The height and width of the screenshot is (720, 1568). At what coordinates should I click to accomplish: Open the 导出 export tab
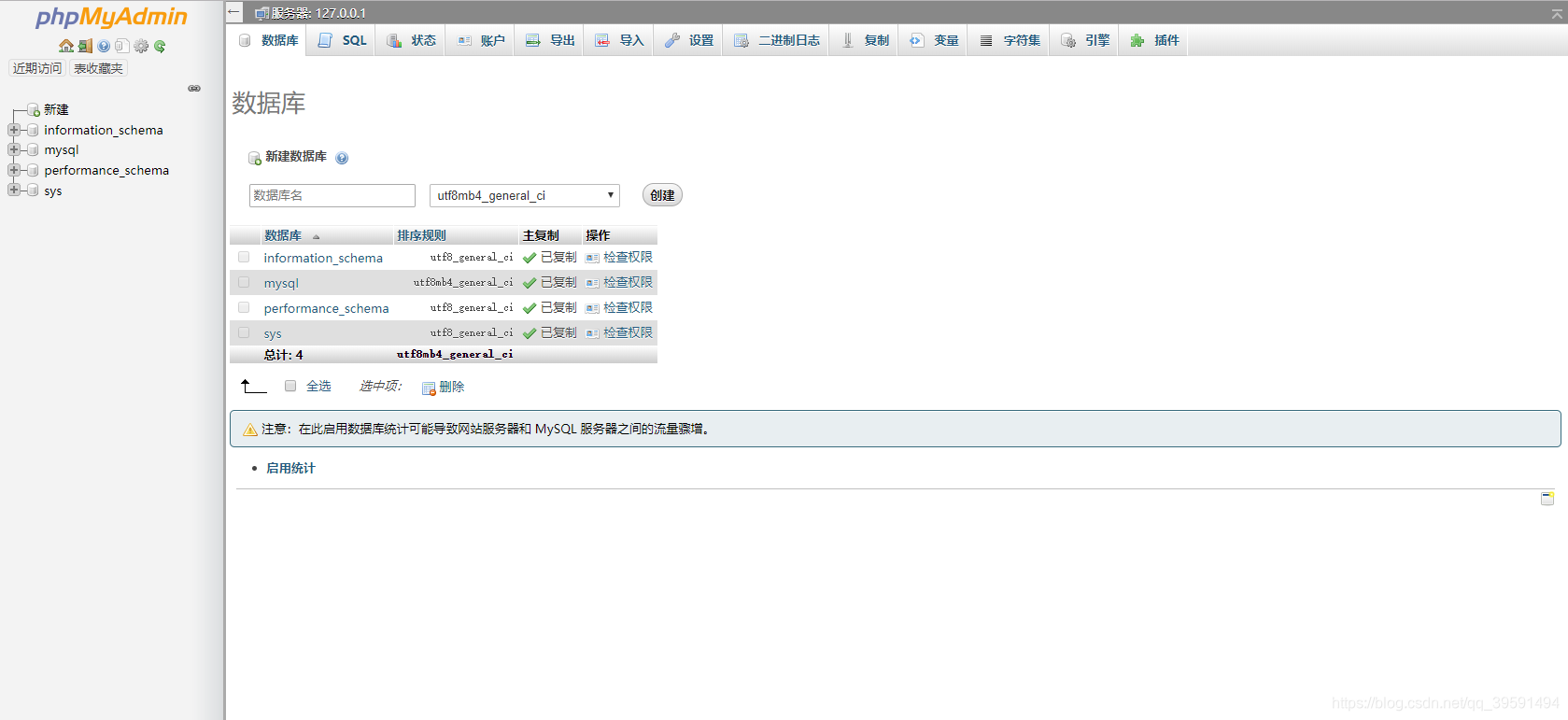pyautogui.click(x=550, y=40)
